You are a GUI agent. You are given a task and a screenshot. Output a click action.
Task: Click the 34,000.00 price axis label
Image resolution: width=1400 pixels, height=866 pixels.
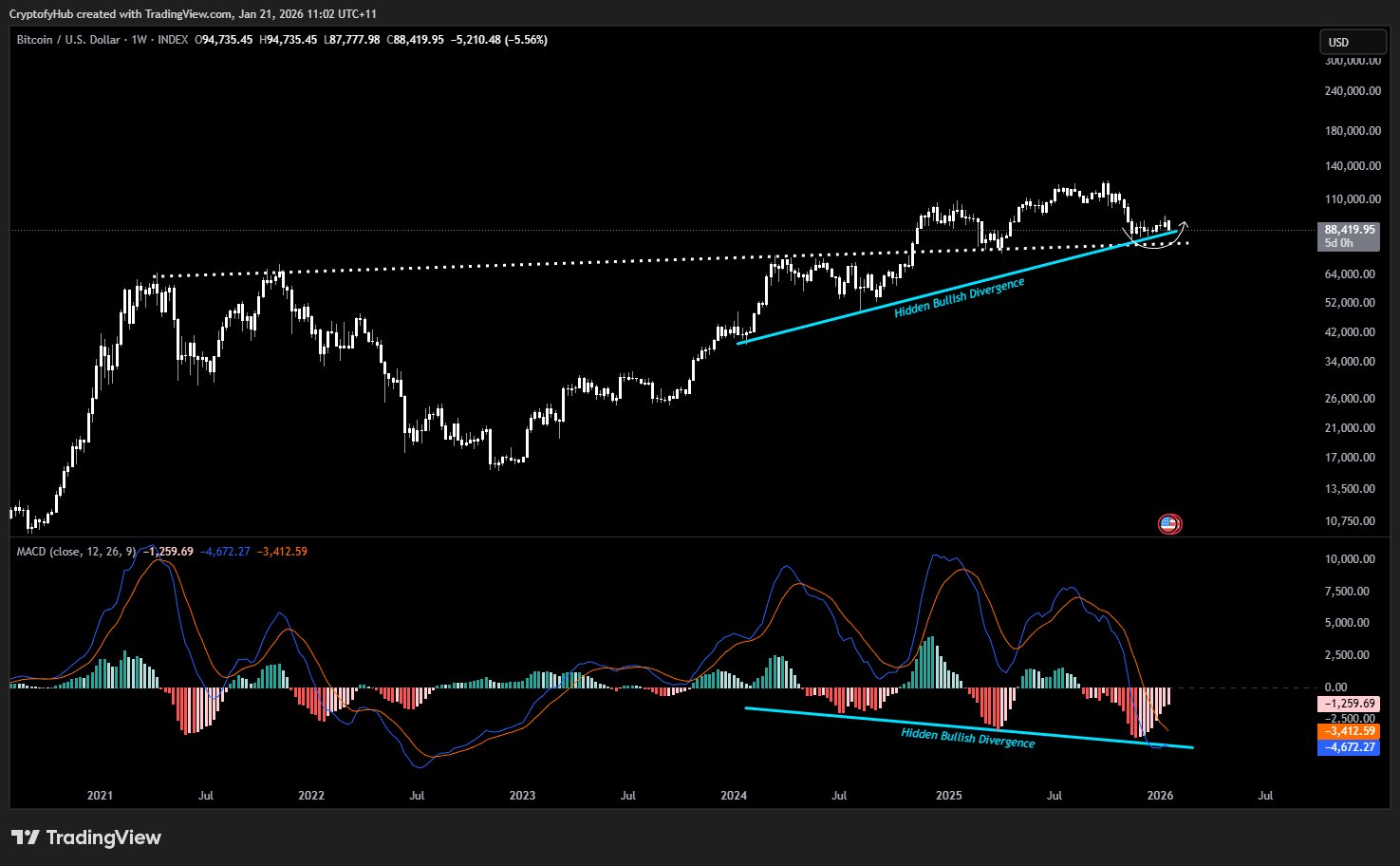pos(1350,362)
